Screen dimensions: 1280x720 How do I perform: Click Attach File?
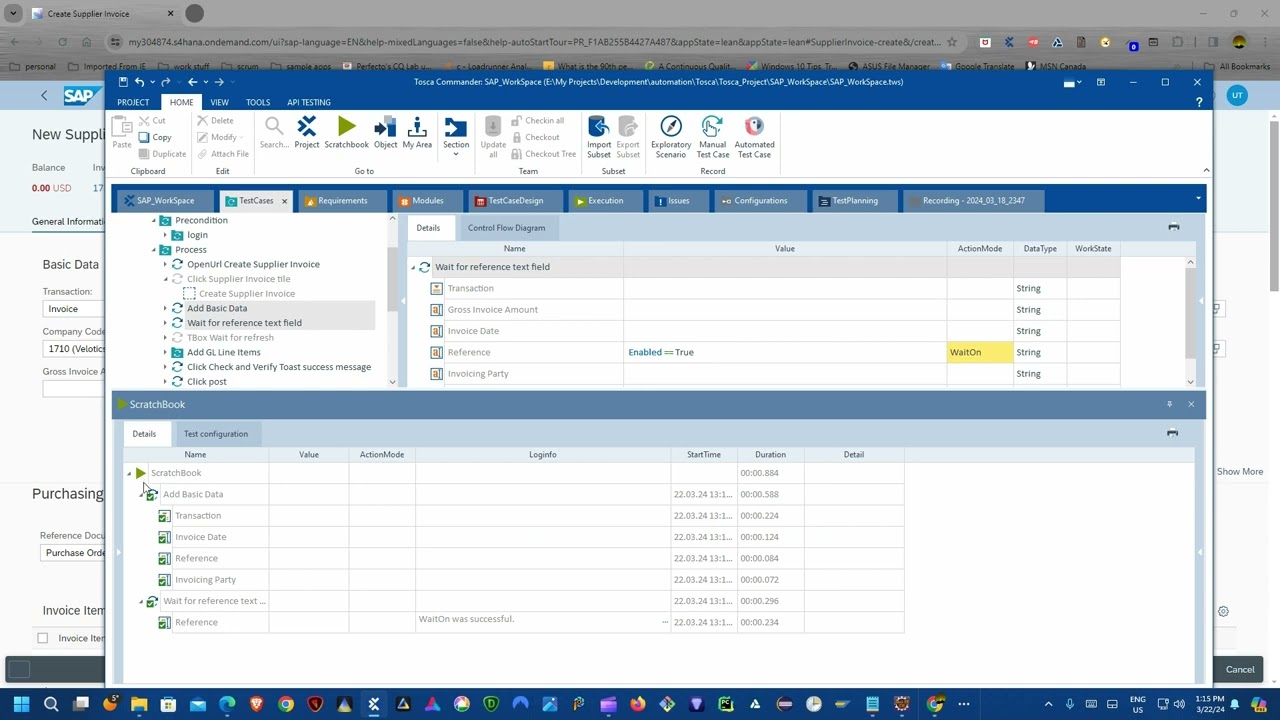tap(223, 154)
